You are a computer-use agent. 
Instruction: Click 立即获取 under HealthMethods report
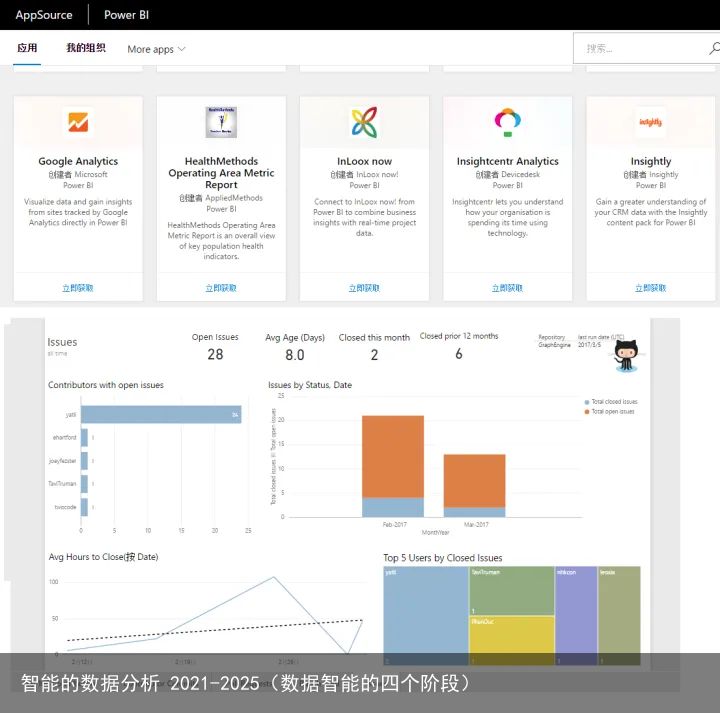pyautogui.click(x=221, y=288)
